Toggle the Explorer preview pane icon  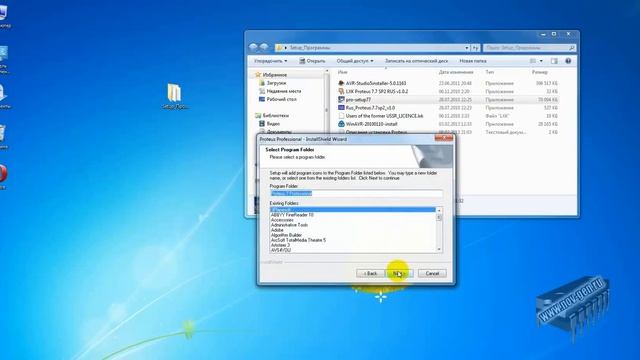(554, 61)
